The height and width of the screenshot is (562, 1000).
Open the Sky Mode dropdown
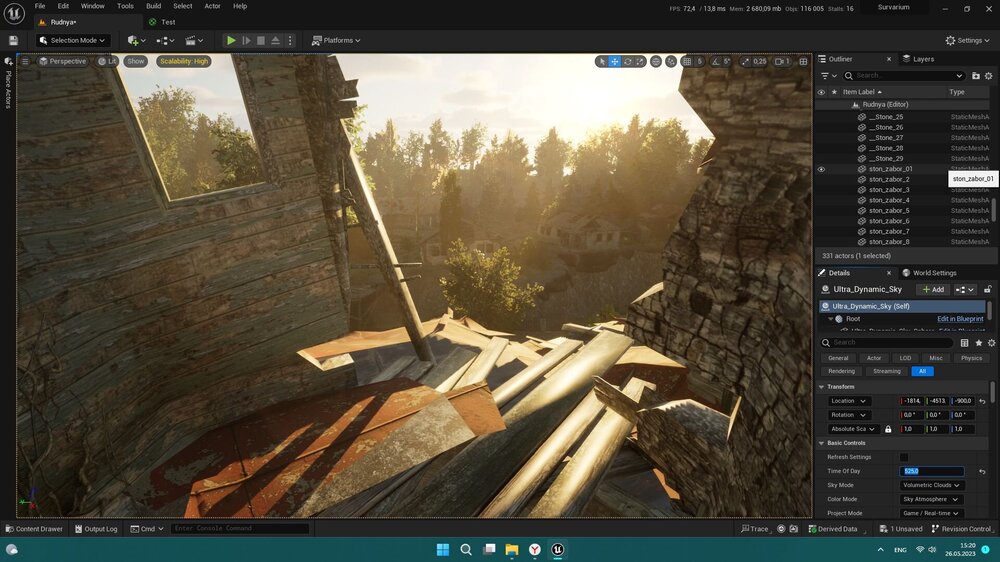point(931,485)
